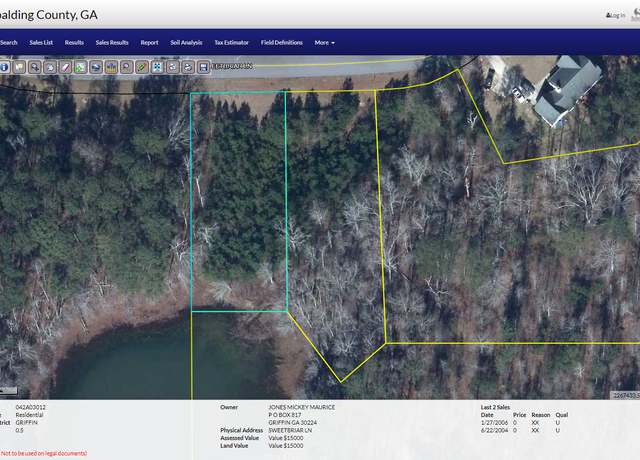The image size is (640, 460).
Task: Click sale date 1/27/2006
Action: (494, 423)
